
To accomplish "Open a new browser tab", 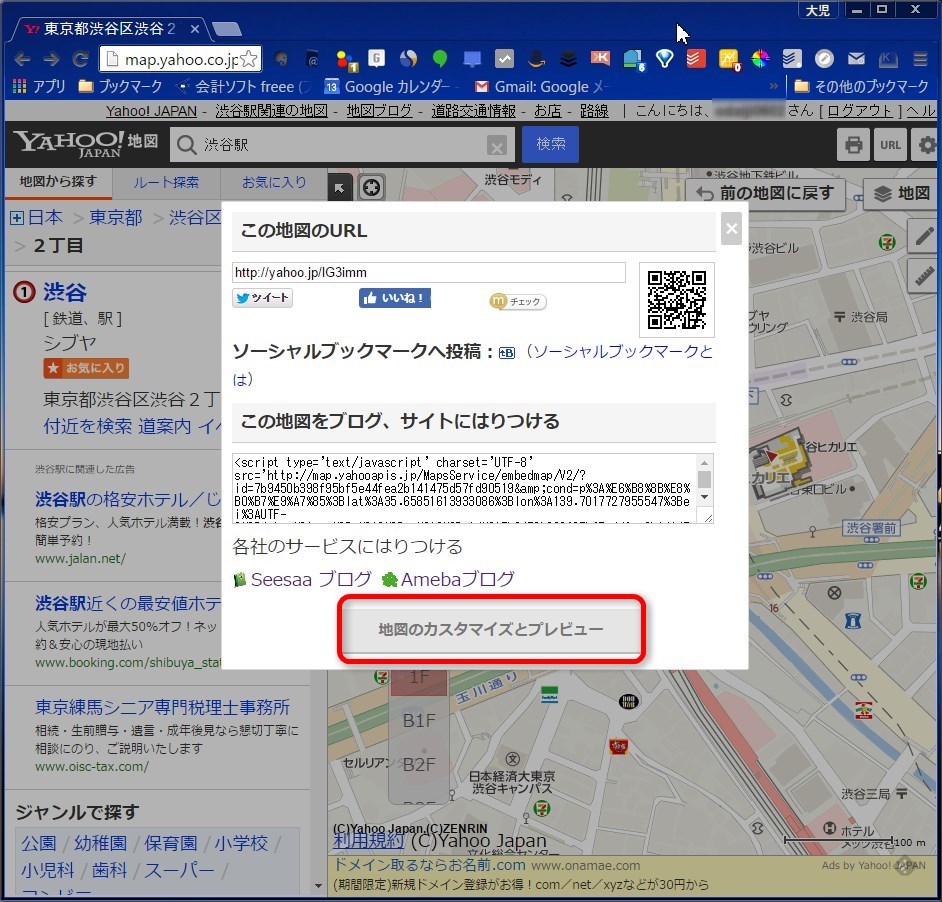I will click(227, 29).
